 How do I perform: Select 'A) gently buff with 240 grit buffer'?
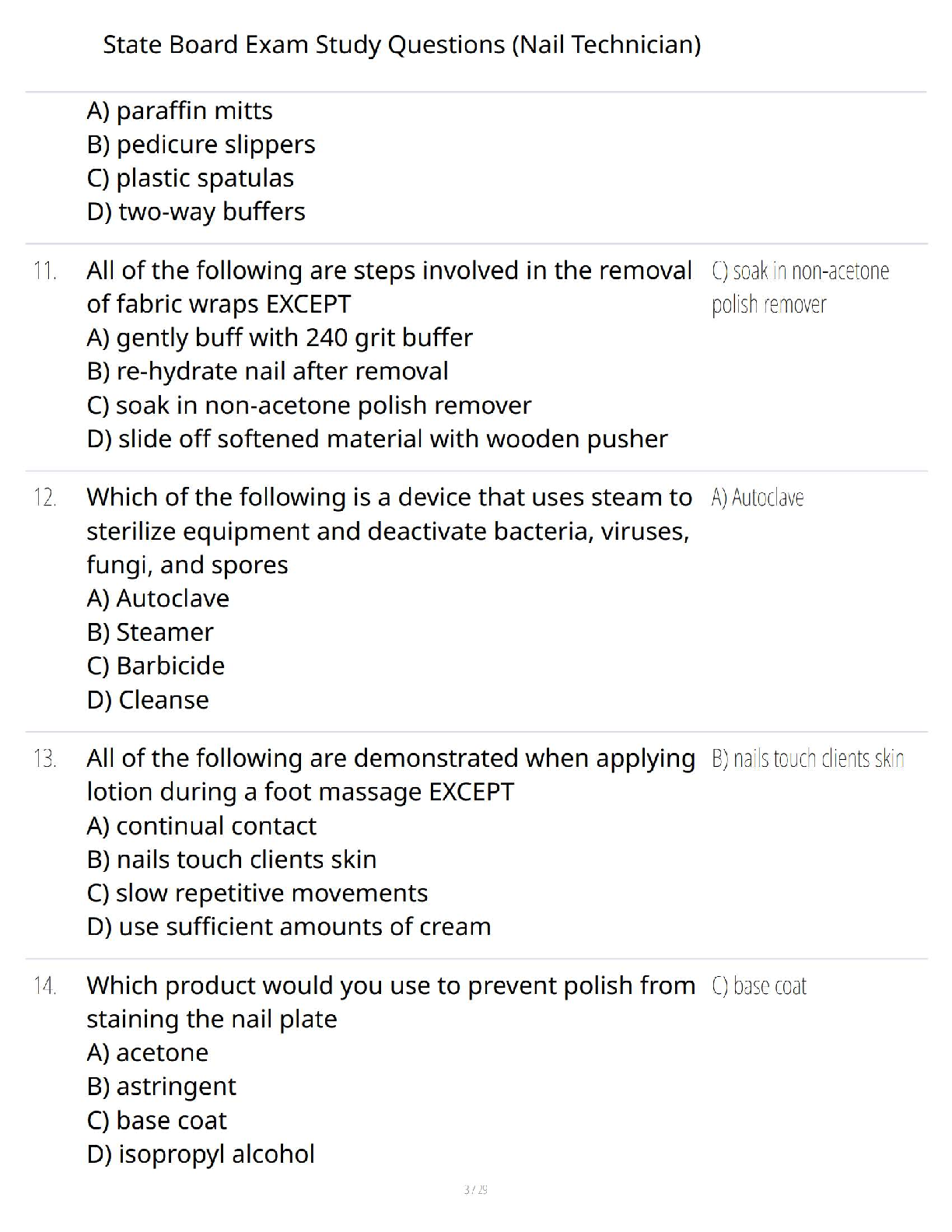coord(279,338)
